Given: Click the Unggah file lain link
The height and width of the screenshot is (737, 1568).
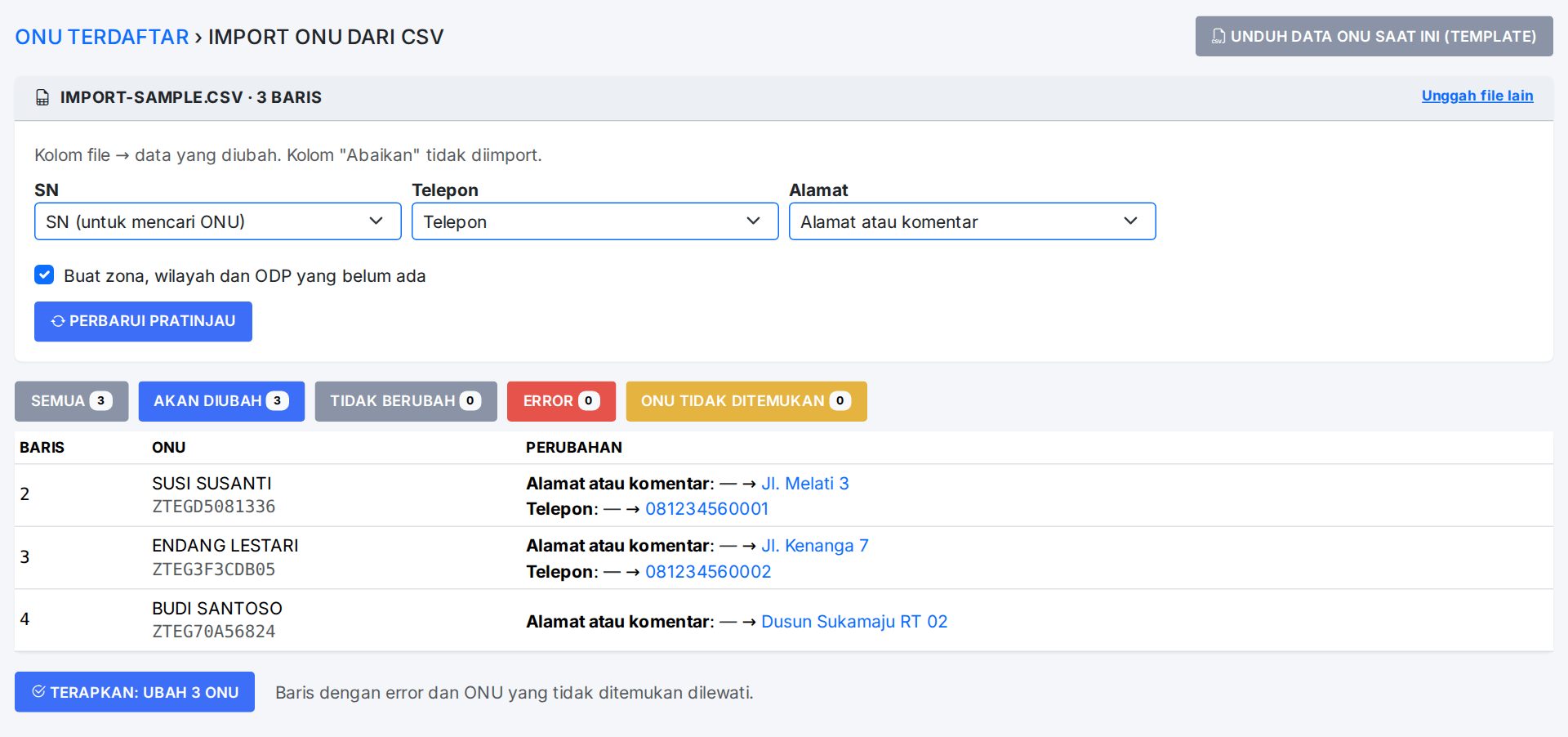Looking at the screenshot, I should click(1477, 96).
